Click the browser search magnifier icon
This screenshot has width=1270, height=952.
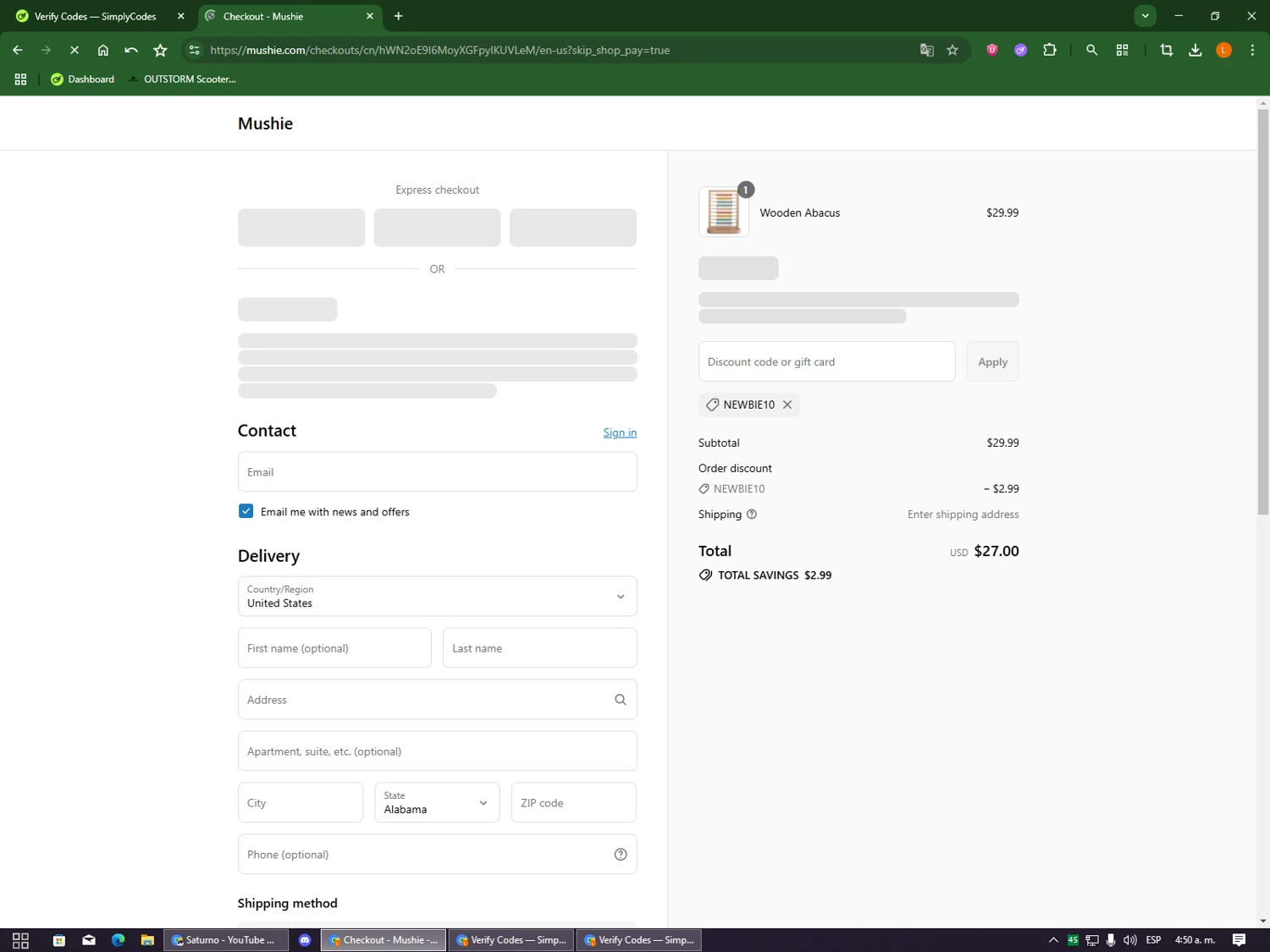1092,50
